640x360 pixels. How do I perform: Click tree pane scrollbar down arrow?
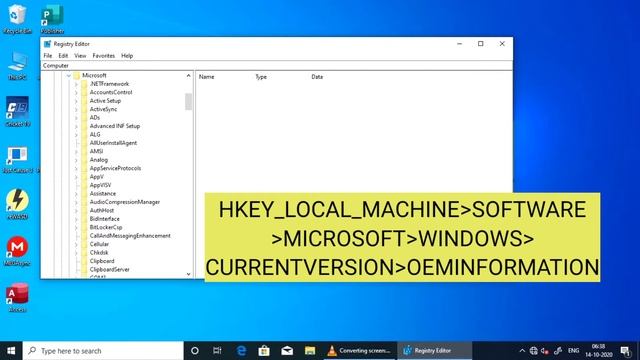[x=188, y=274]
